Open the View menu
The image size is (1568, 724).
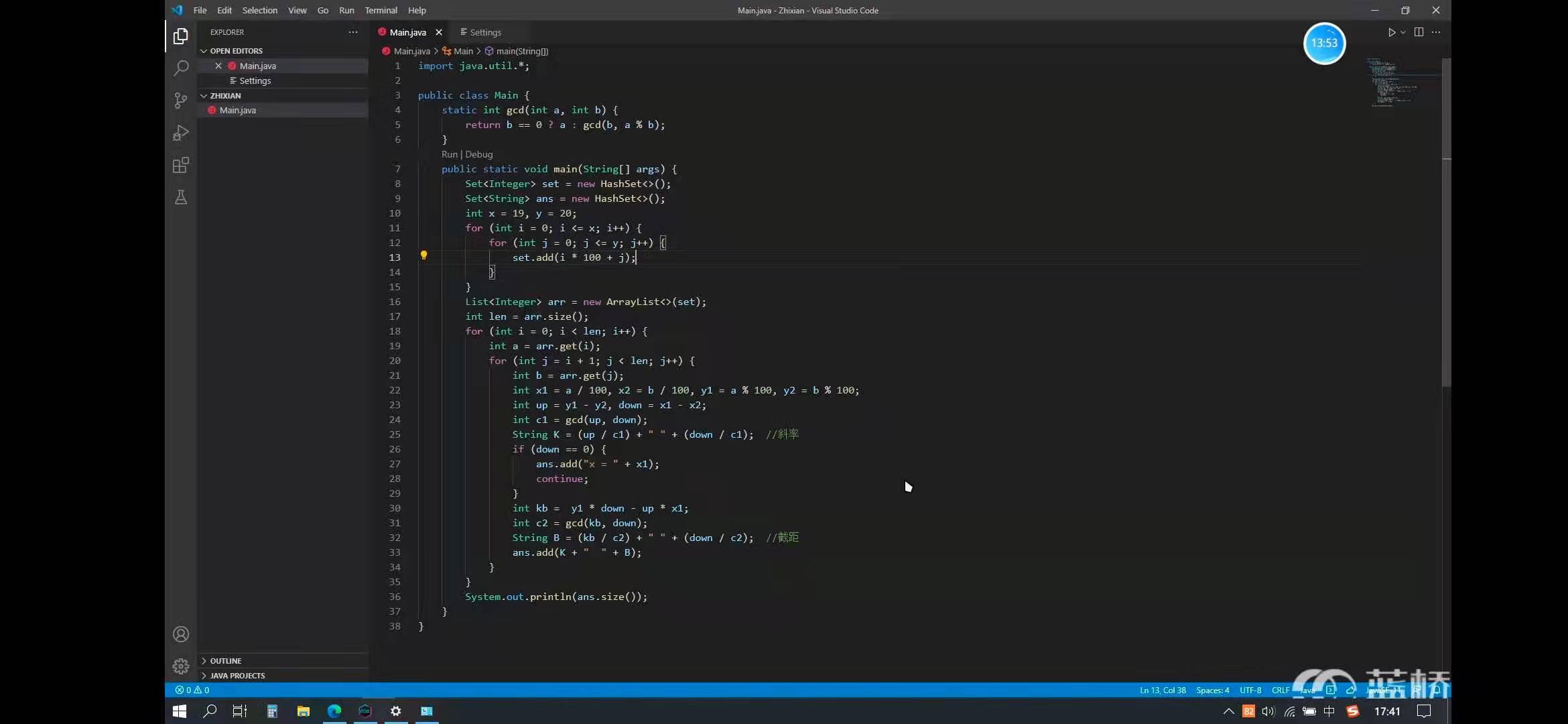pos(297,10)
